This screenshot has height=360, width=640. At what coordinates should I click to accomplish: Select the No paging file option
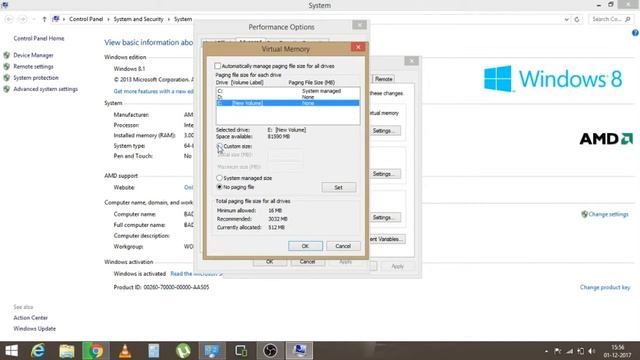pos(219,187)
